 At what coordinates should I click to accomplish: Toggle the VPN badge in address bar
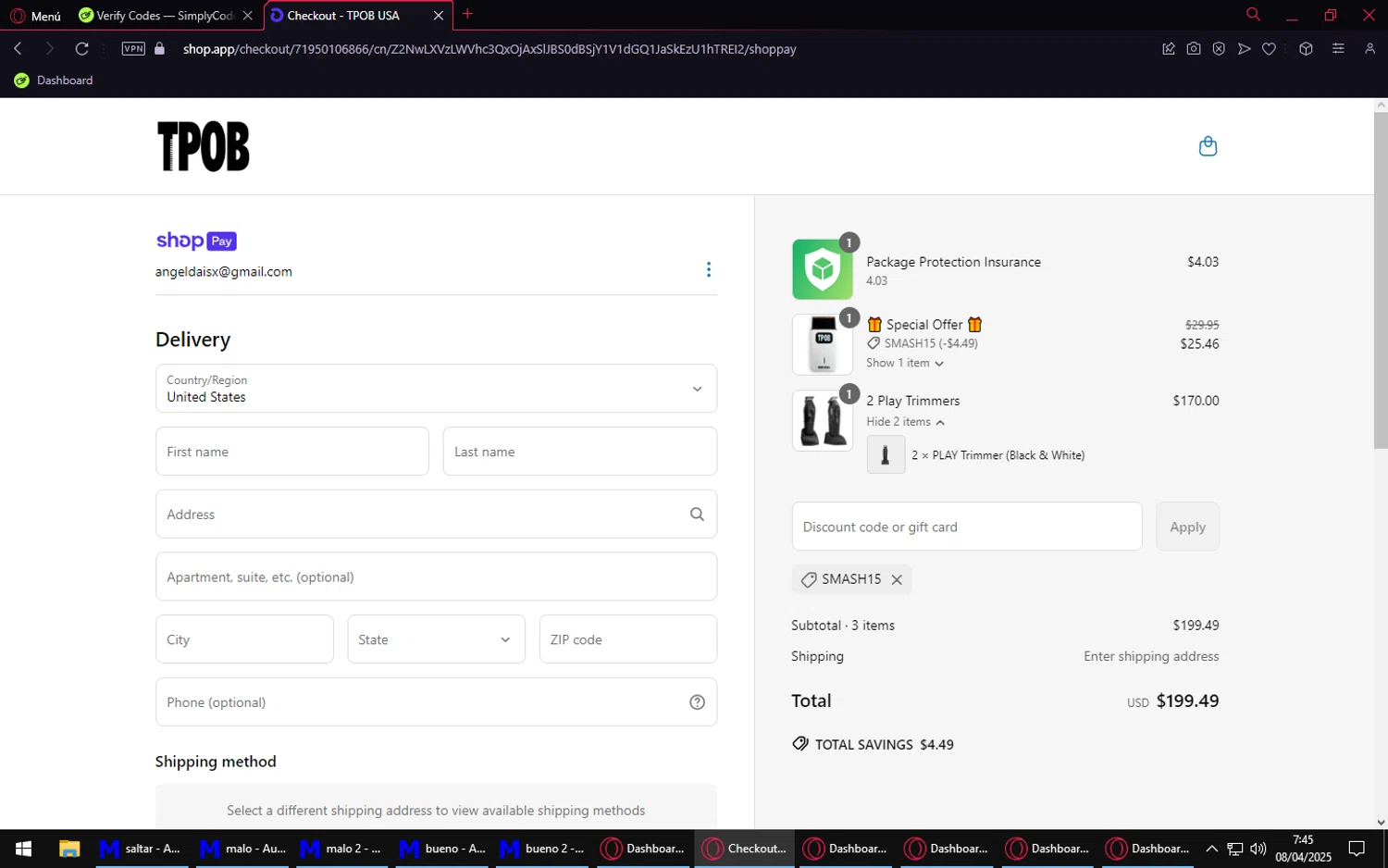[133, 49]
